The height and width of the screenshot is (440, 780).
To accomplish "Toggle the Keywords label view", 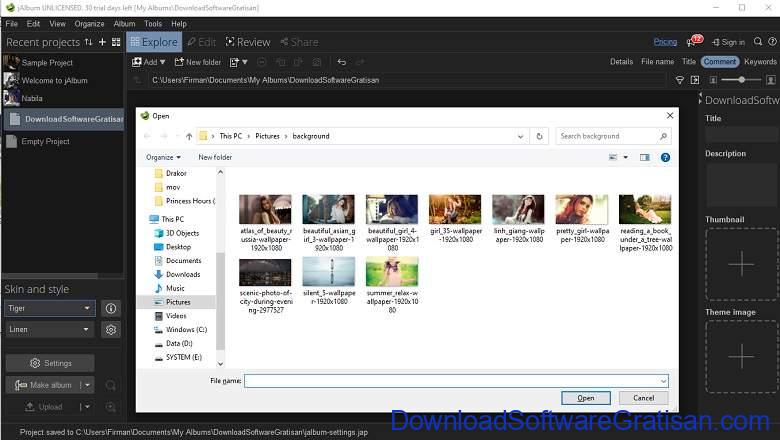I will pos(760,62).
